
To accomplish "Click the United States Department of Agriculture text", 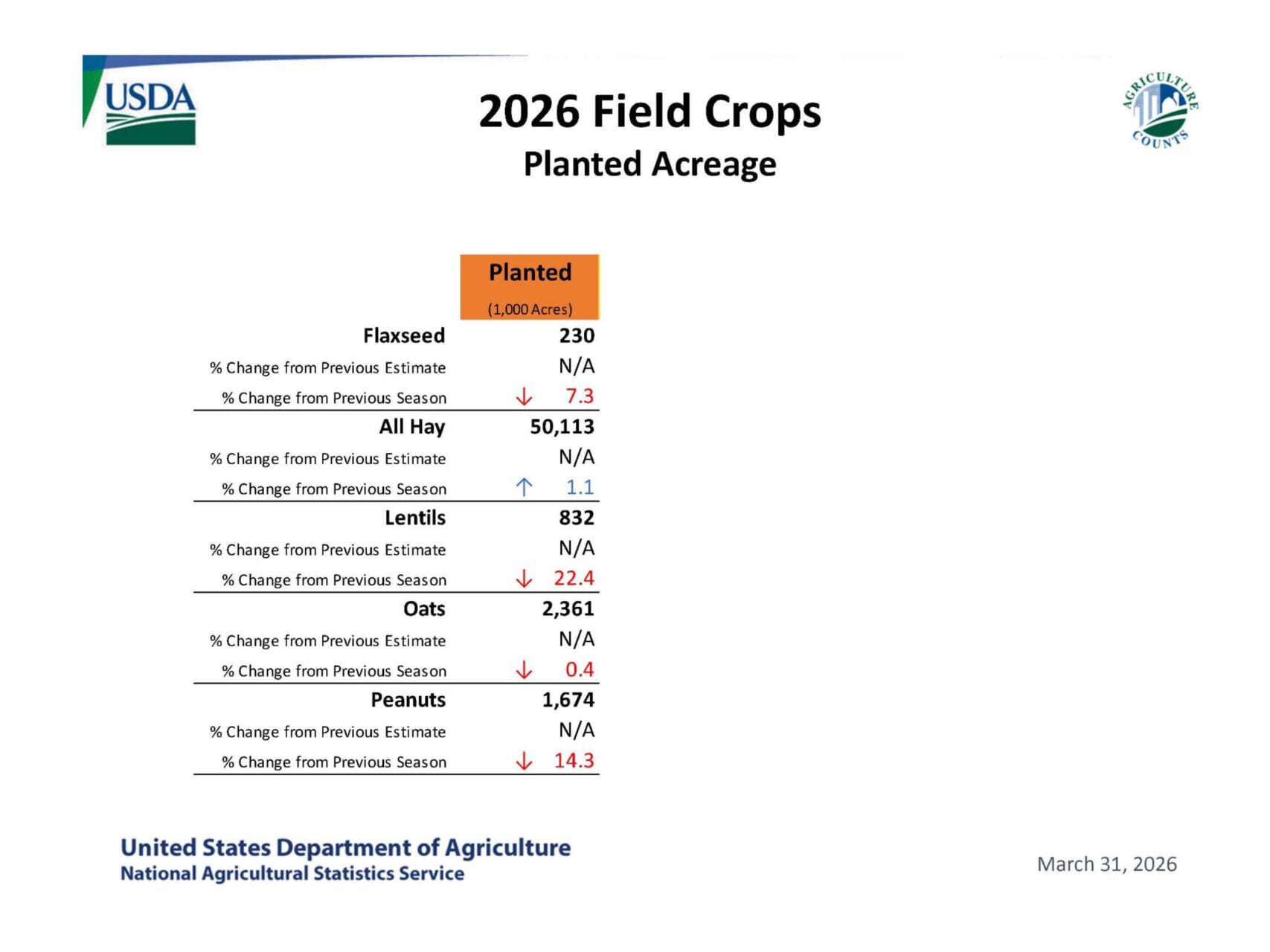I will click(345, 847).
